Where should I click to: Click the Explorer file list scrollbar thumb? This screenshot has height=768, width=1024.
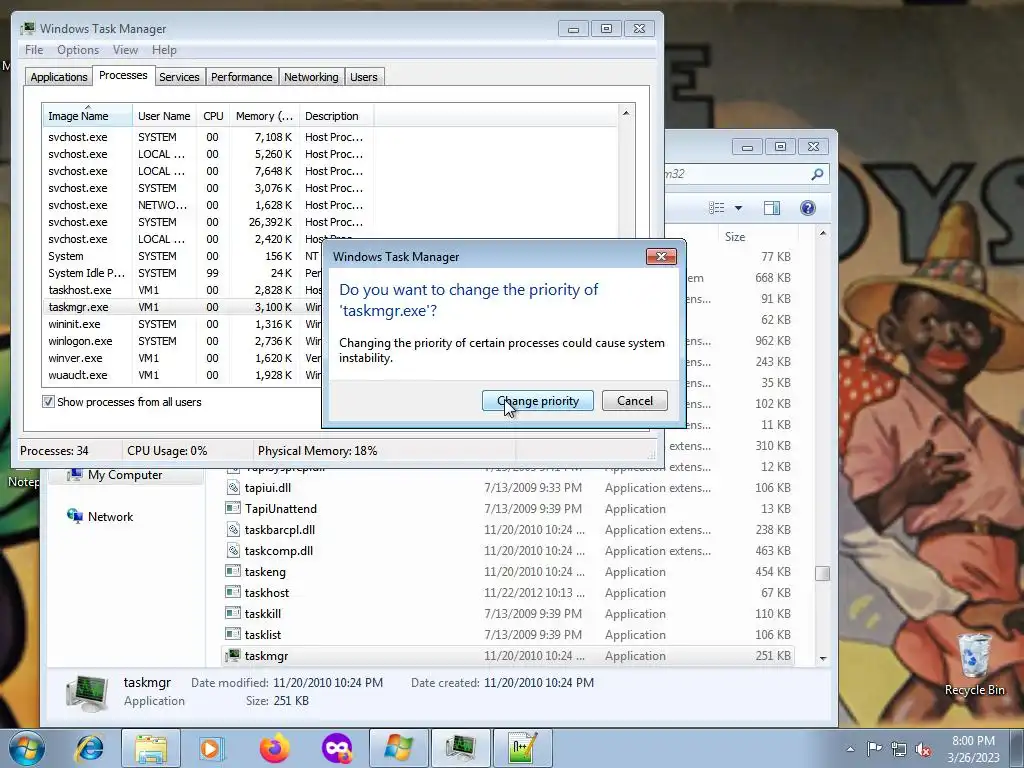pos(823,573)
